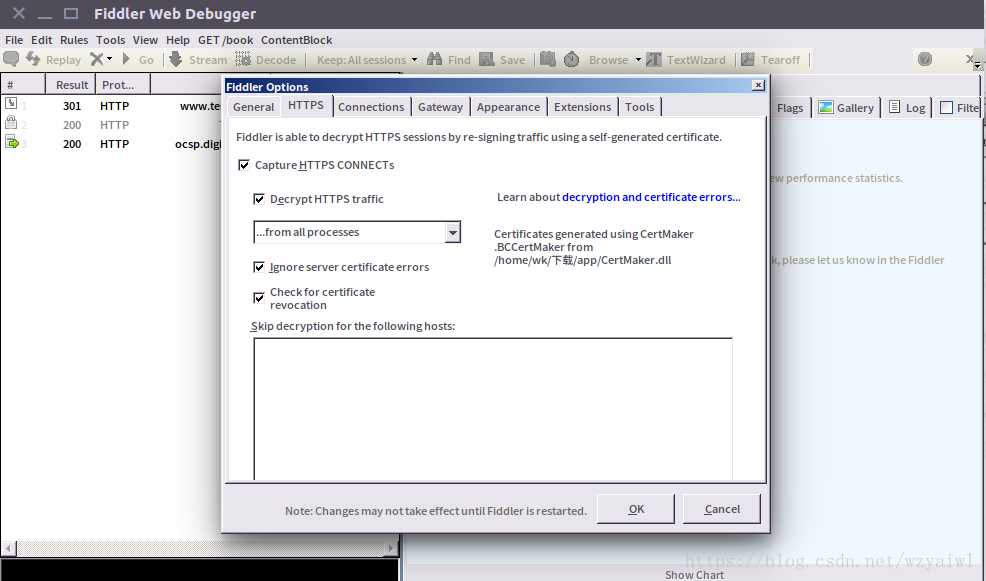Click the Prot... column header
The height and width of the screenshot is (581, 986).
tap(123, 84)
